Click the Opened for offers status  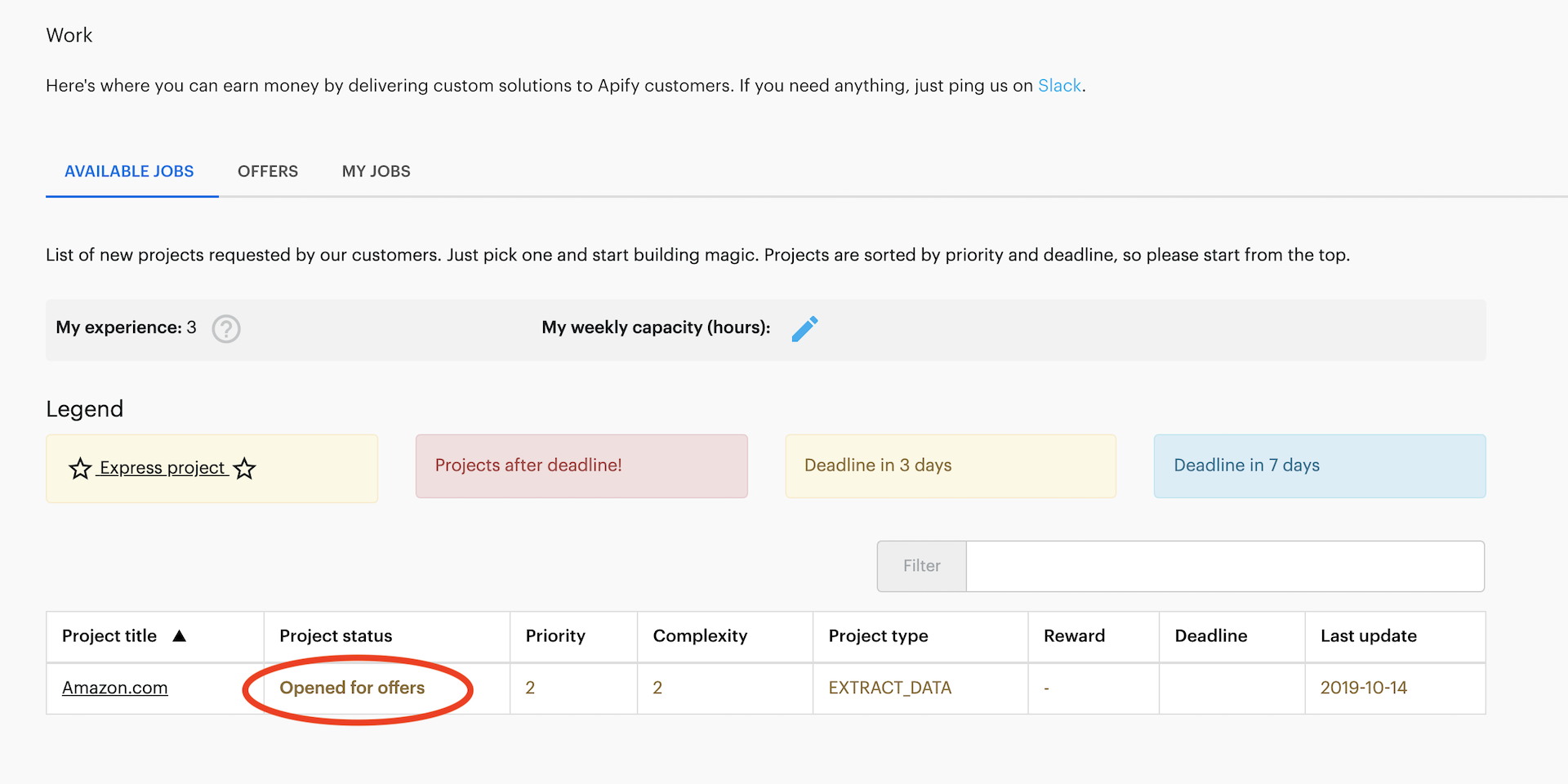point(352,688)
